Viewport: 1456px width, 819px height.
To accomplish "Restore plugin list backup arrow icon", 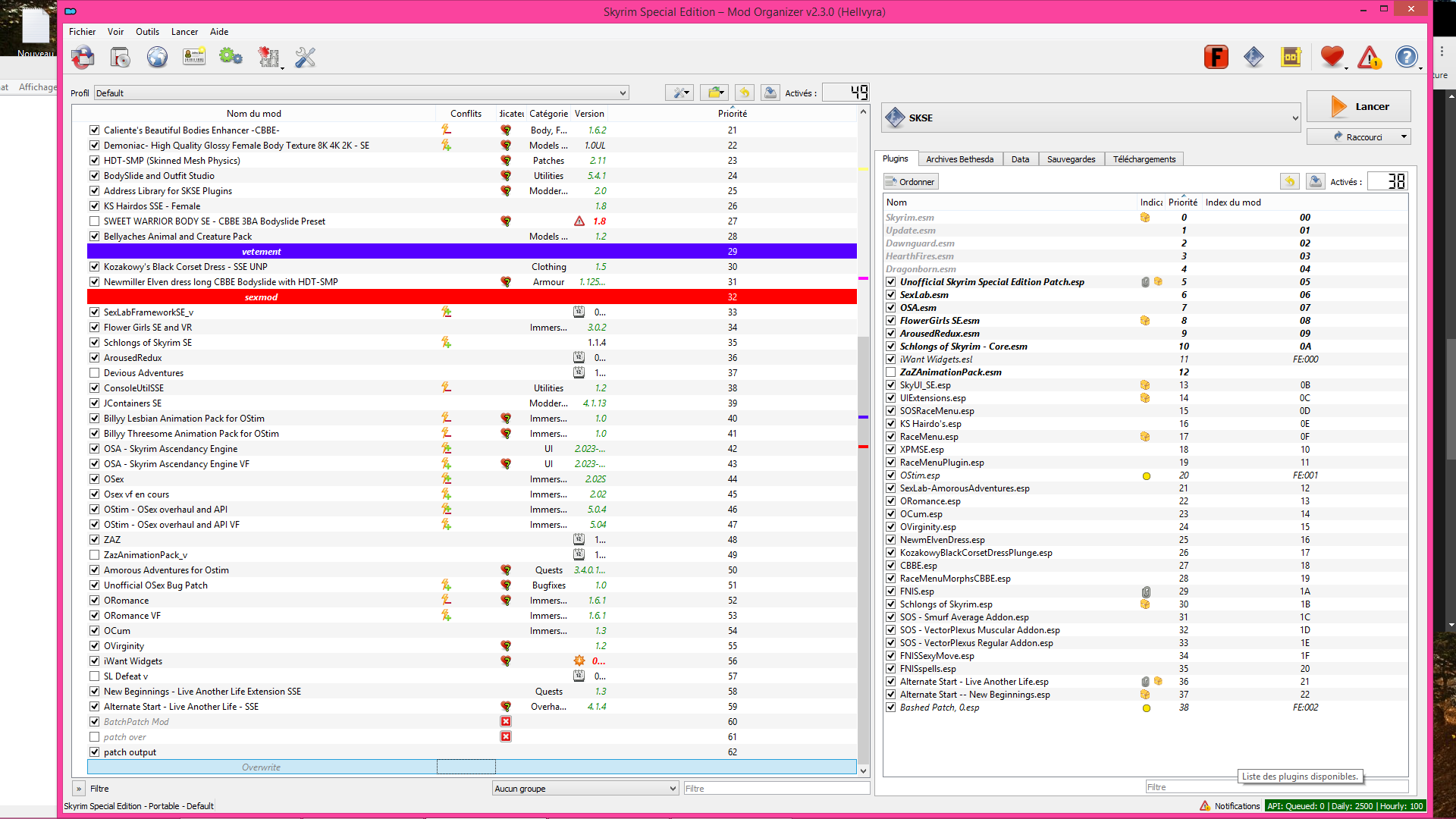I will (1289, 181).
